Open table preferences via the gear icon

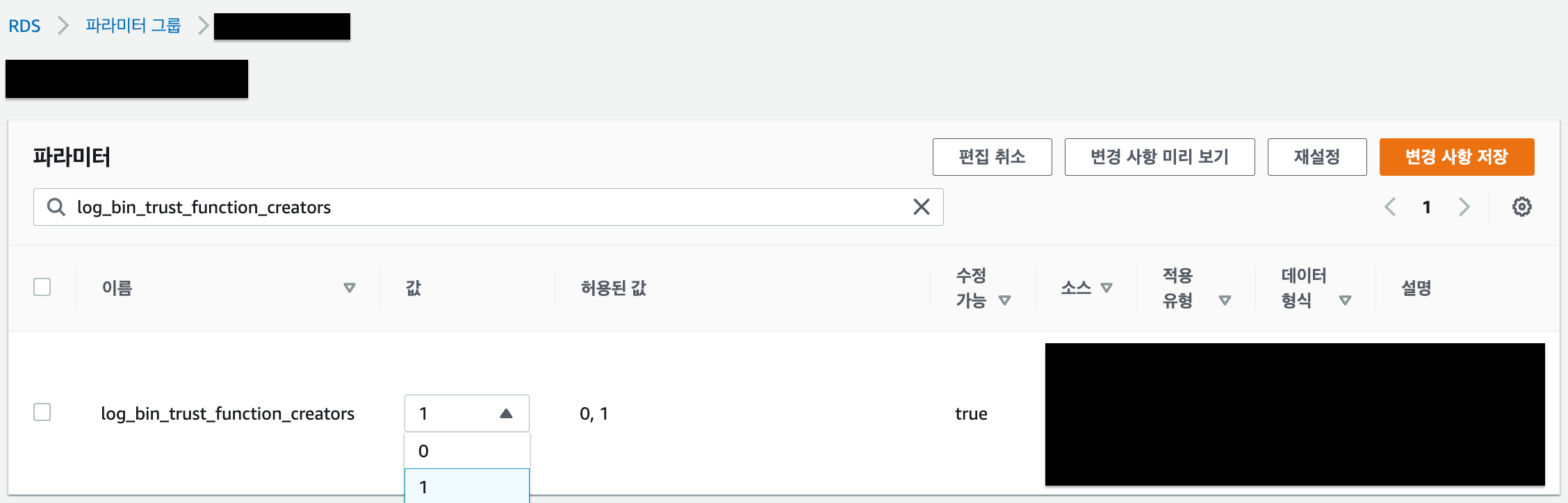pyautogui.click(x=1522, y=206)
